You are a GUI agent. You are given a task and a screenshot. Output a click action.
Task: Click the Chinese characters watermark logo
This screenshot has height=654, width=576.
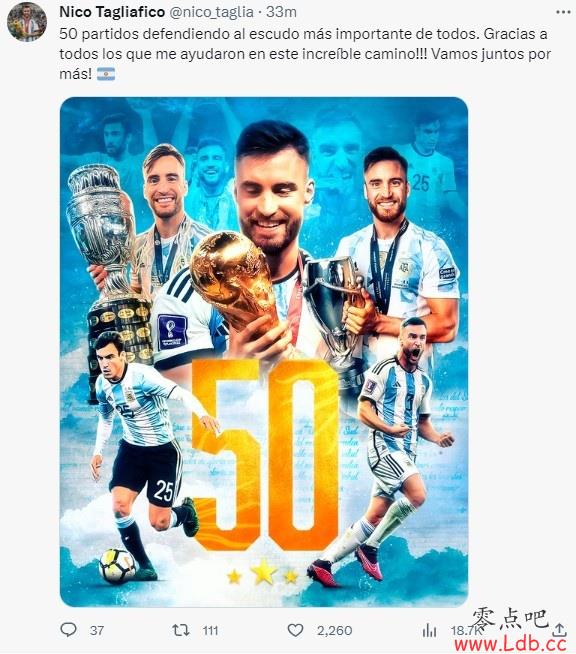[510, 619]
